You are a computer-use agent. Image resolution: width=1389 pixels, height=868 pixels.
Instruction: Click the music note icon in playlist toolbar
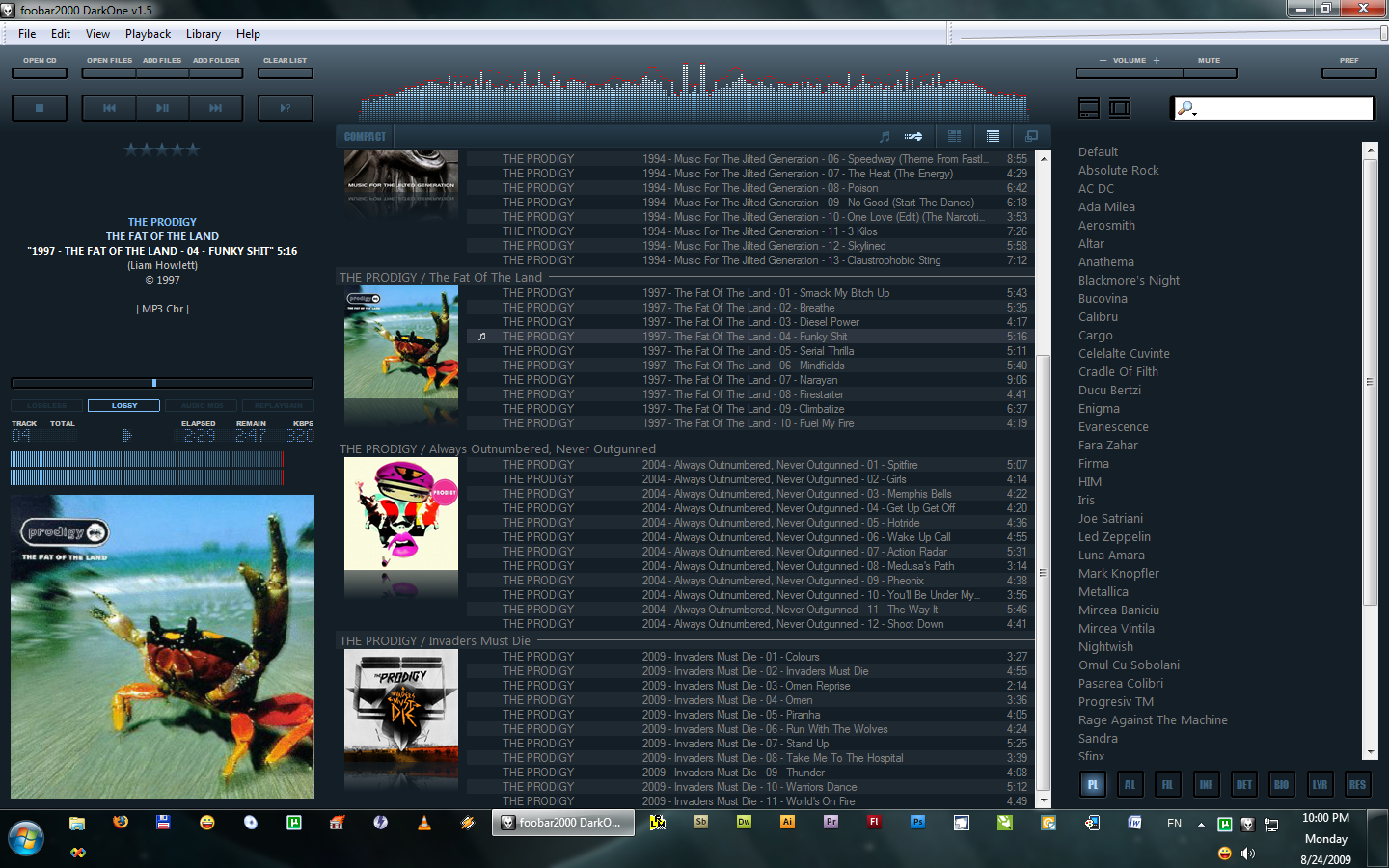tap(885, 136)
